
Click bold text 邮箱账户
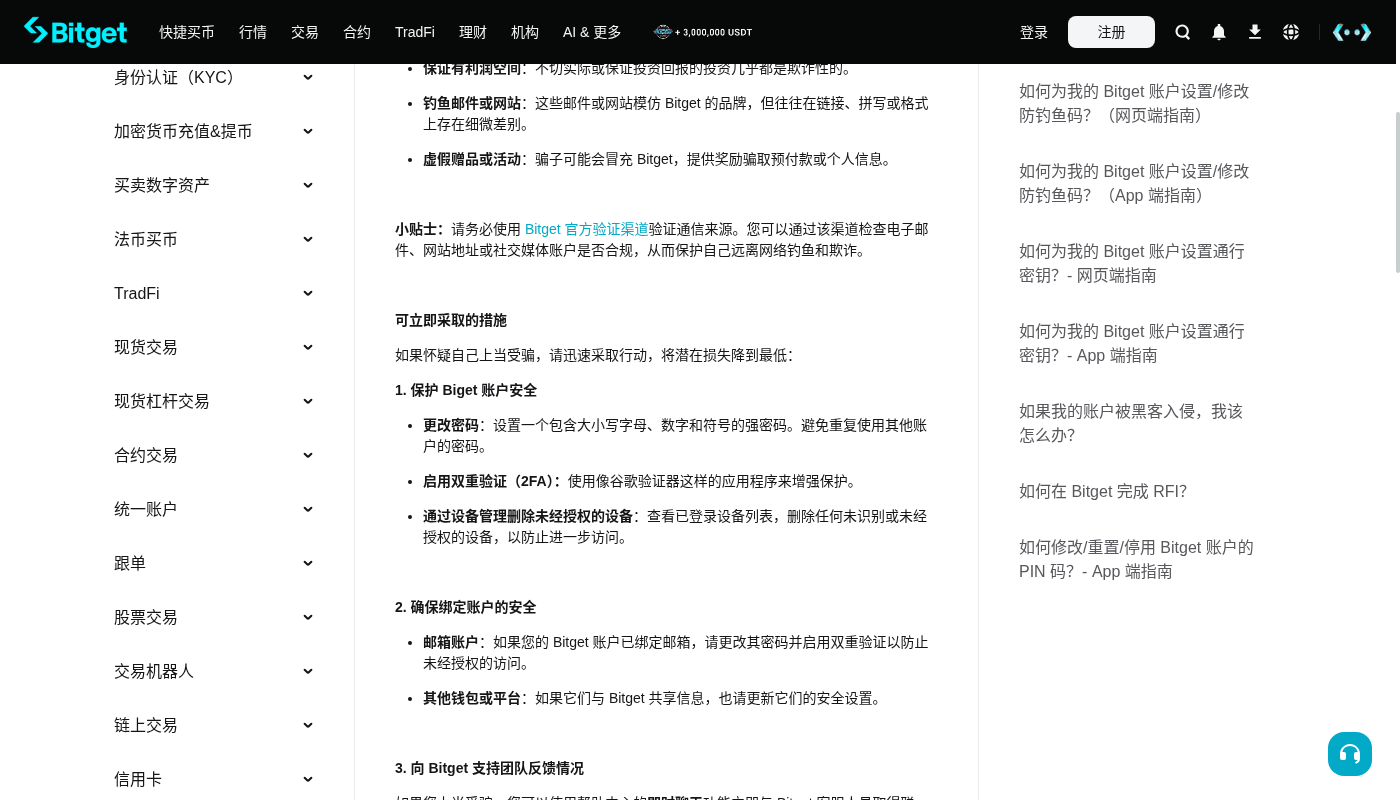tap(451, 642)
